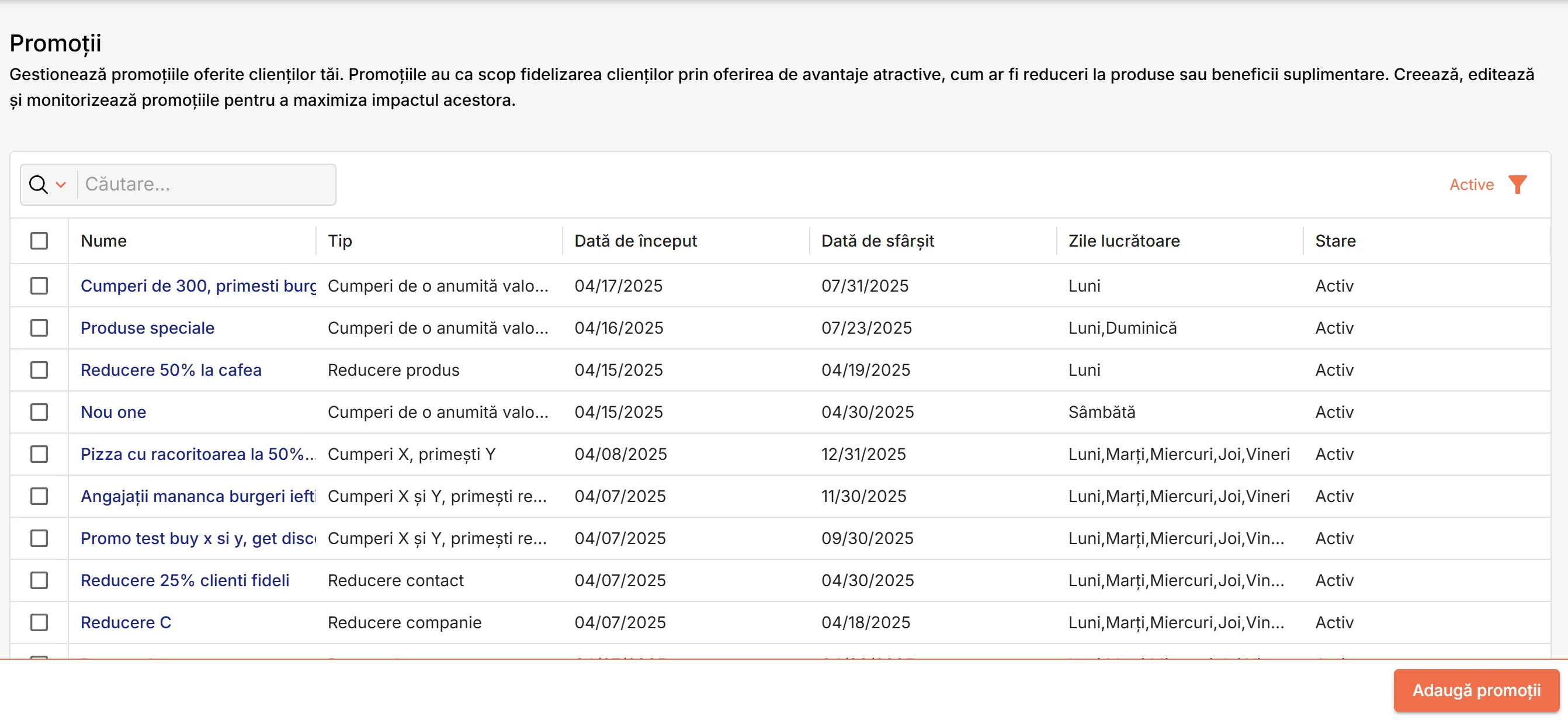
Task: Open Reducere 25% clienti fideli promotion
Action: [185, 580]
